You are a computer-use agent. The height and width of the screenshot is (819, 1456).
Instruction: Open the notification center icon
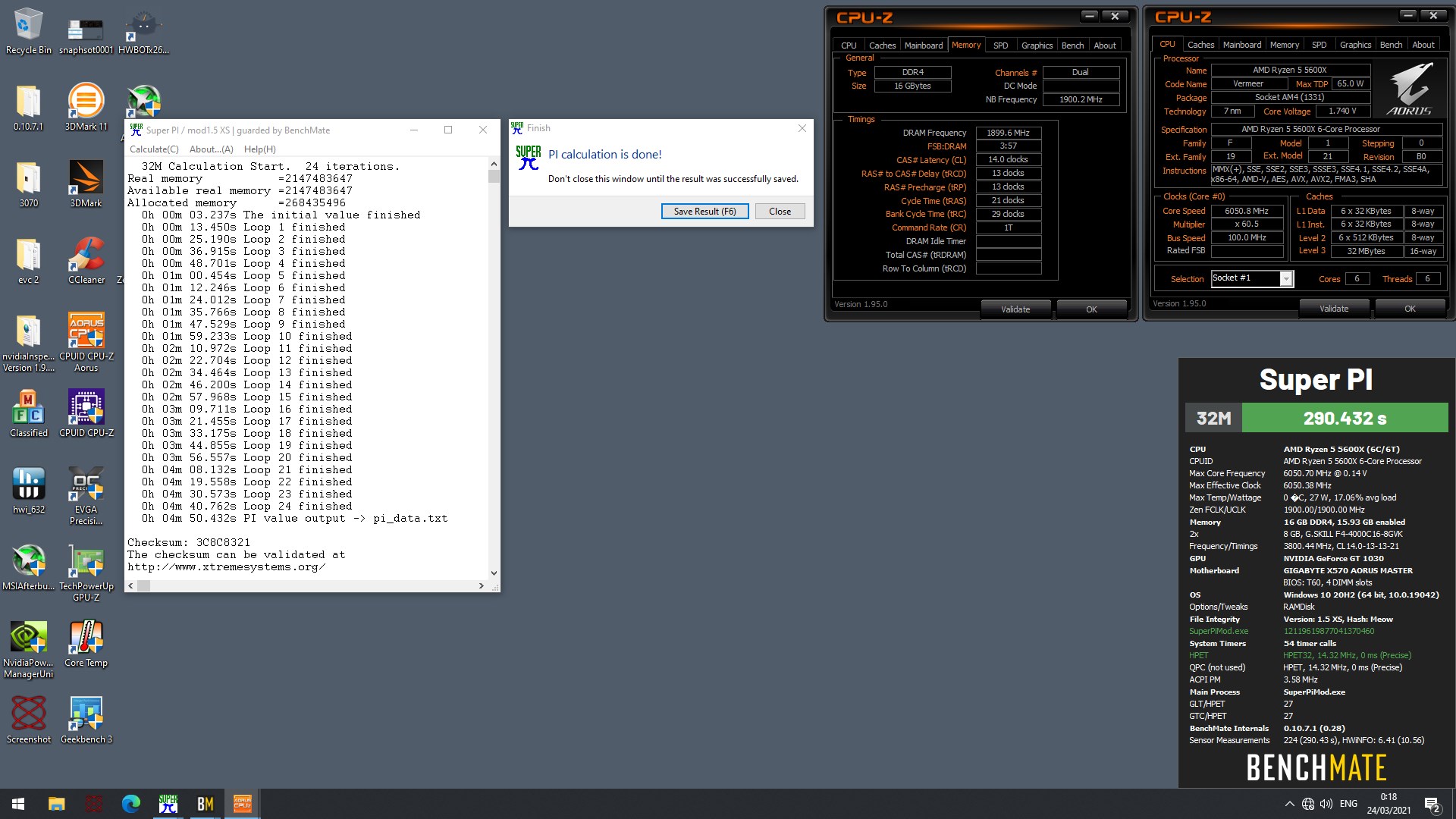1432,805
